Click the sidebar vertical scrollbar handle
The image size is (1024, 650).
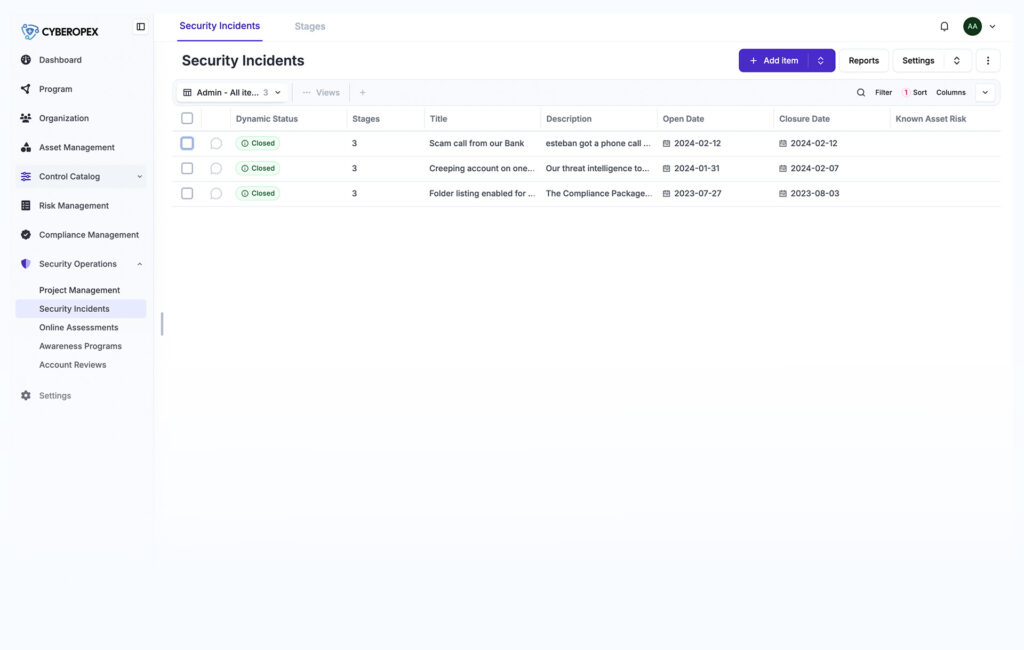162,324
